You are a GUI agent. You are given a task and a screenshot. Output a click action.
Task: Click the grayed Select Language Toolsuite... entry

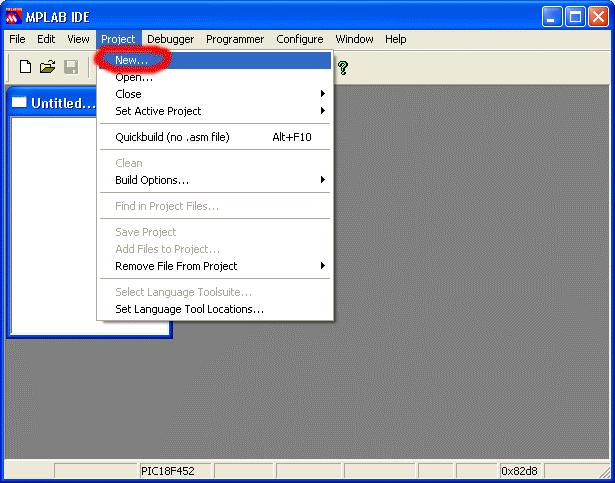(x=215, y=292)
